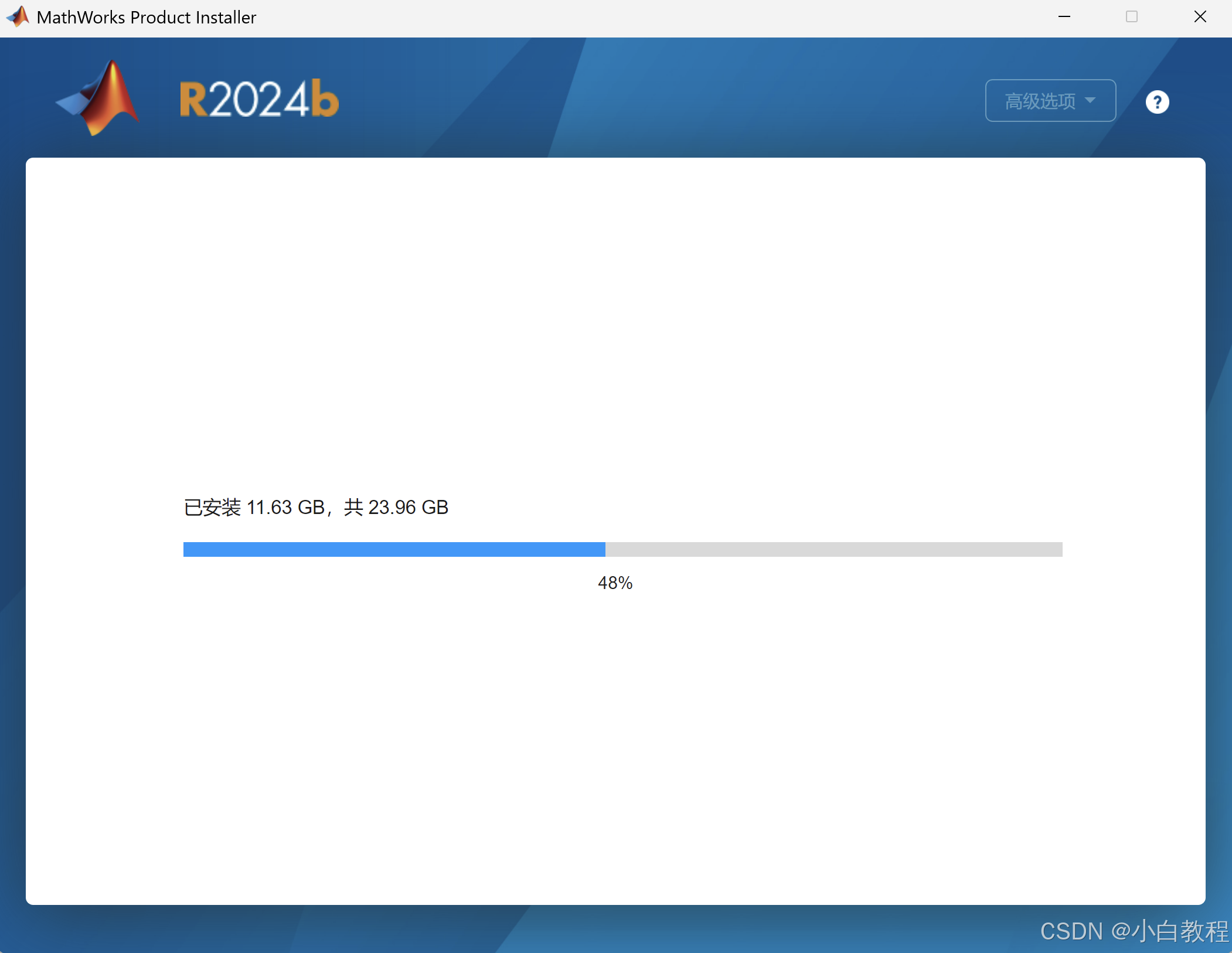The image size is (1232, 953).
Task: Click the blue filled part of progress bar
Action: pyautogui.click(x=394, y=549)
